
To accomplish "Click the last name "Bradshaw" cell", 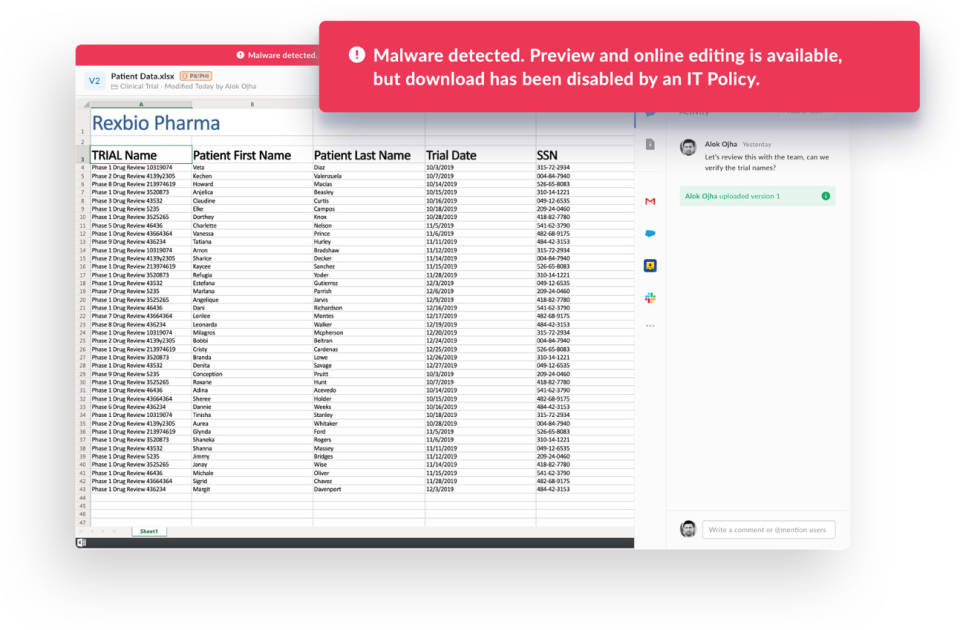I will (x=369, y=250).
